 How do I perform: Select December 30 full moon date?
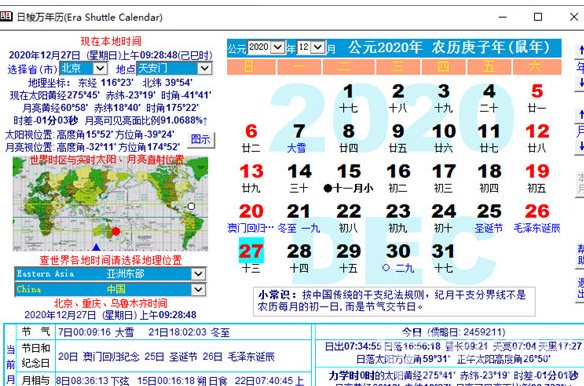click(398, 257)
